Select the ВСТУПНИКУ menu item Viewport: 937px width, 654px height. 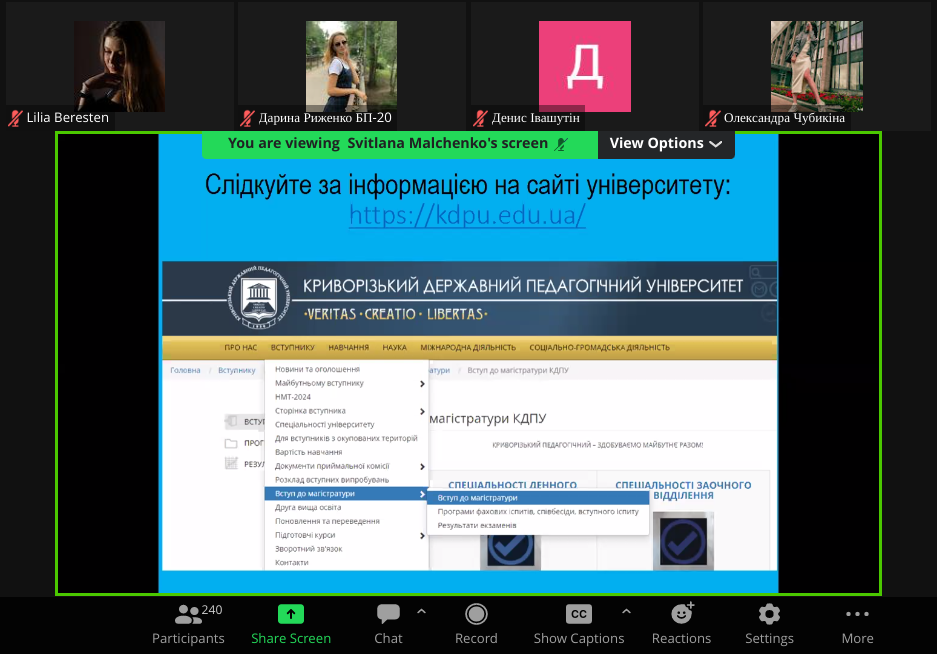click(292, 348)
